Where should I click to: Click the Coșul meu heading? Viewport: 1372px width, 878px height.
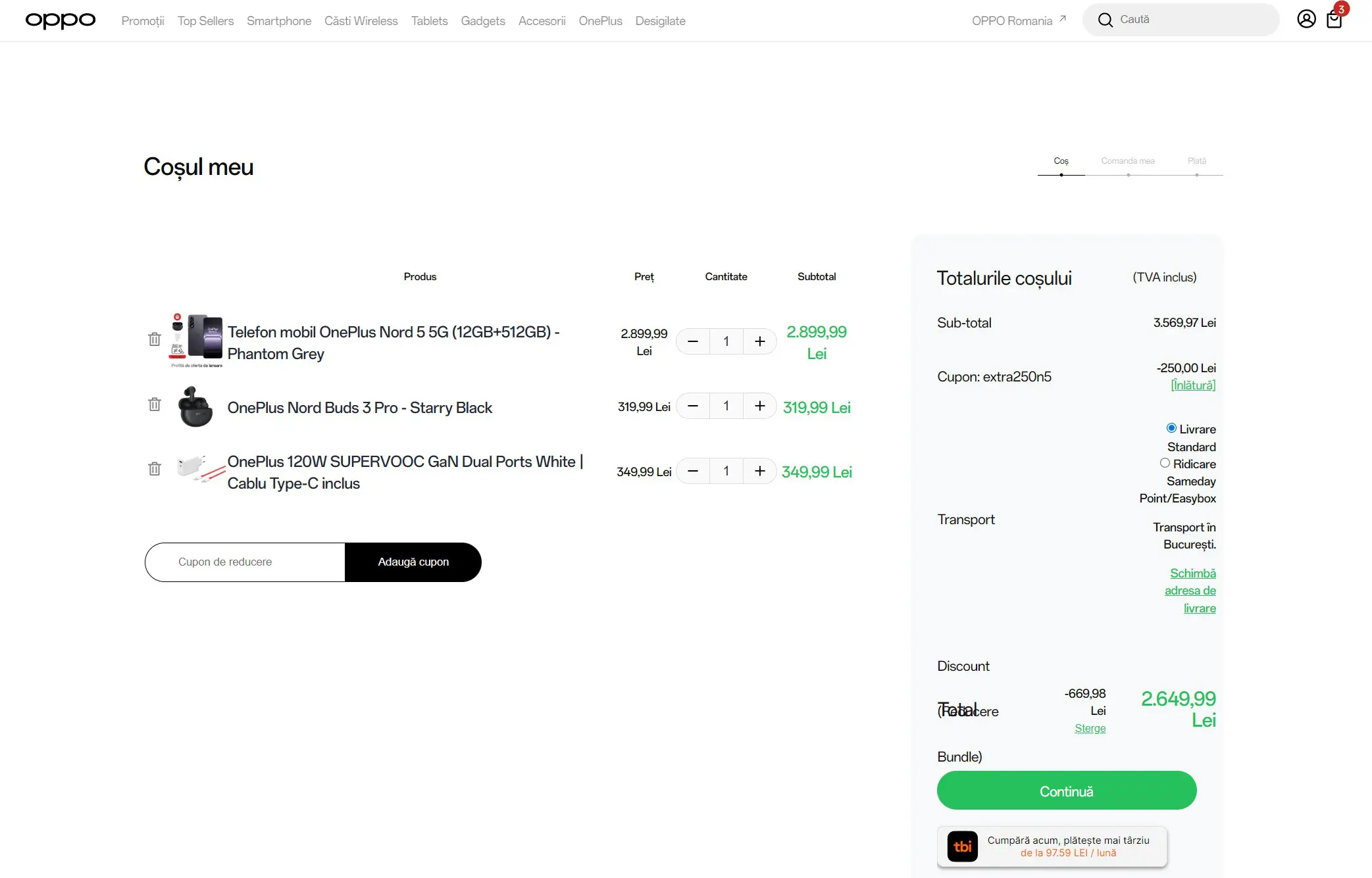point(198,167)
